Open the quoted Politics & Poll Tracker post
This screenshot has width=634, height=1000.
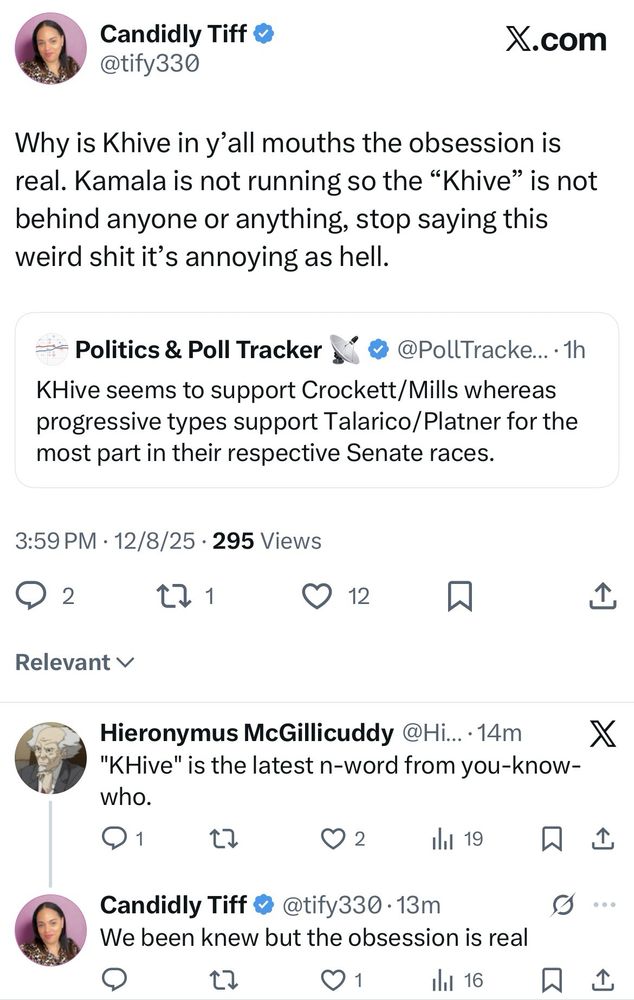pyautogui.click(x=316, y=400)
